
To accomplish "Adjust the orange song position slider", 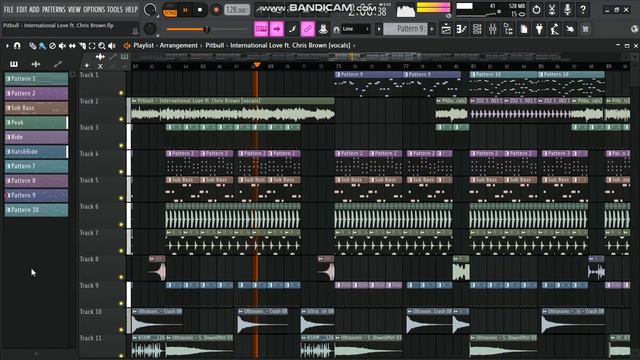I will [x=207, y=29].
